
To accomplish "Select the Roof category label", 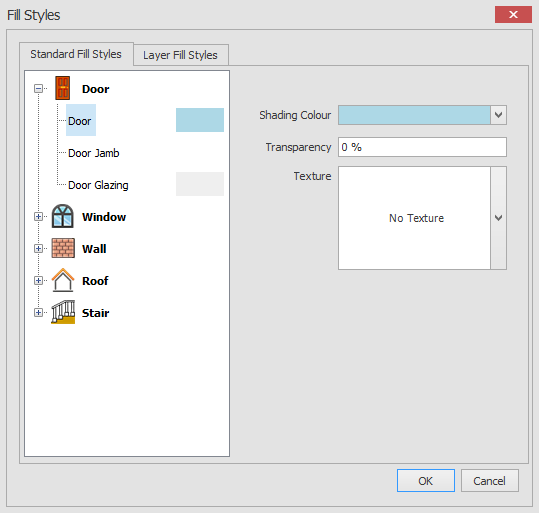I will point(95,281).
